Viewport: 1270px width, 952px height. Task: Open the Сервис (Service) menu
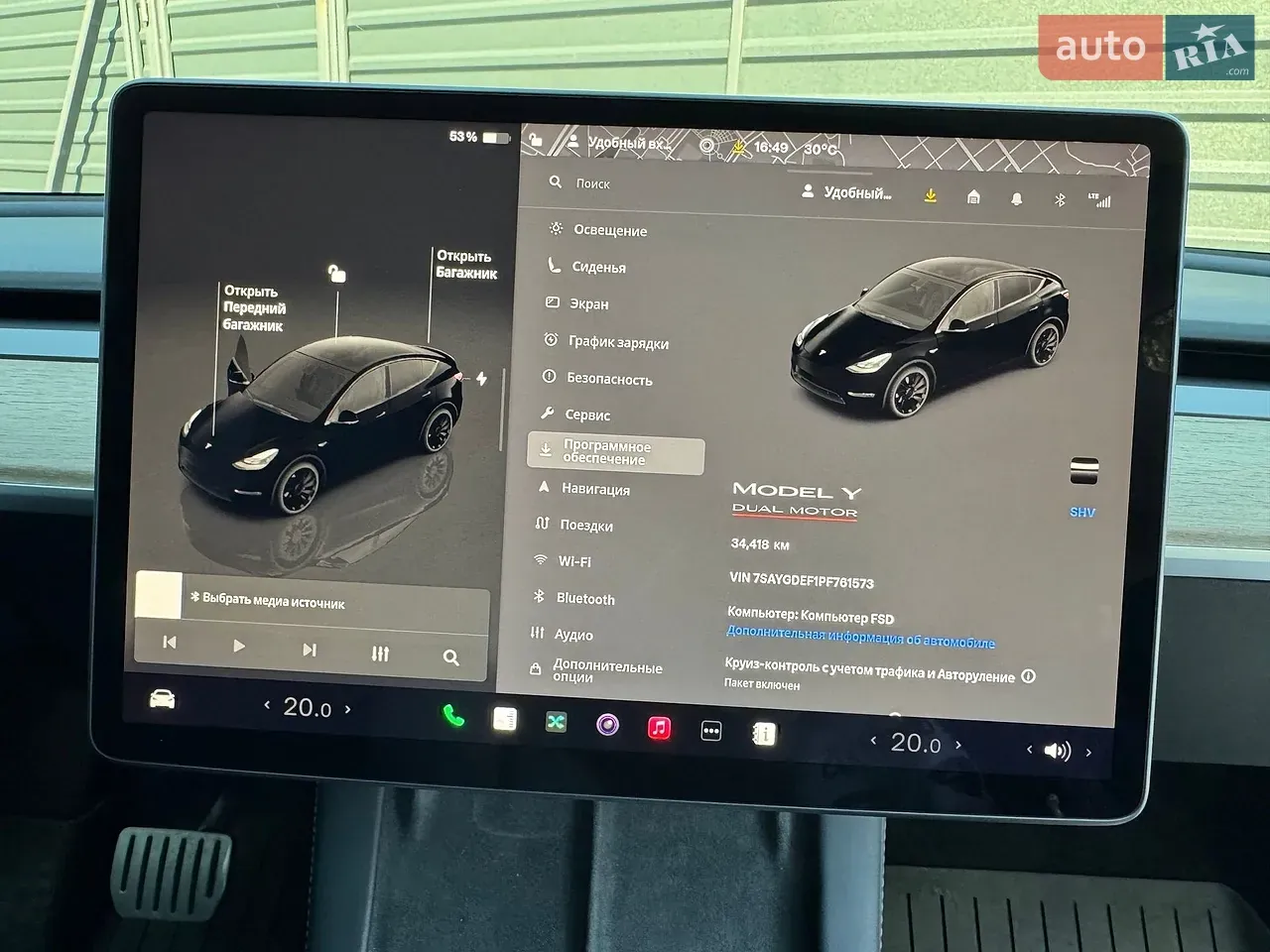[575, 415]
